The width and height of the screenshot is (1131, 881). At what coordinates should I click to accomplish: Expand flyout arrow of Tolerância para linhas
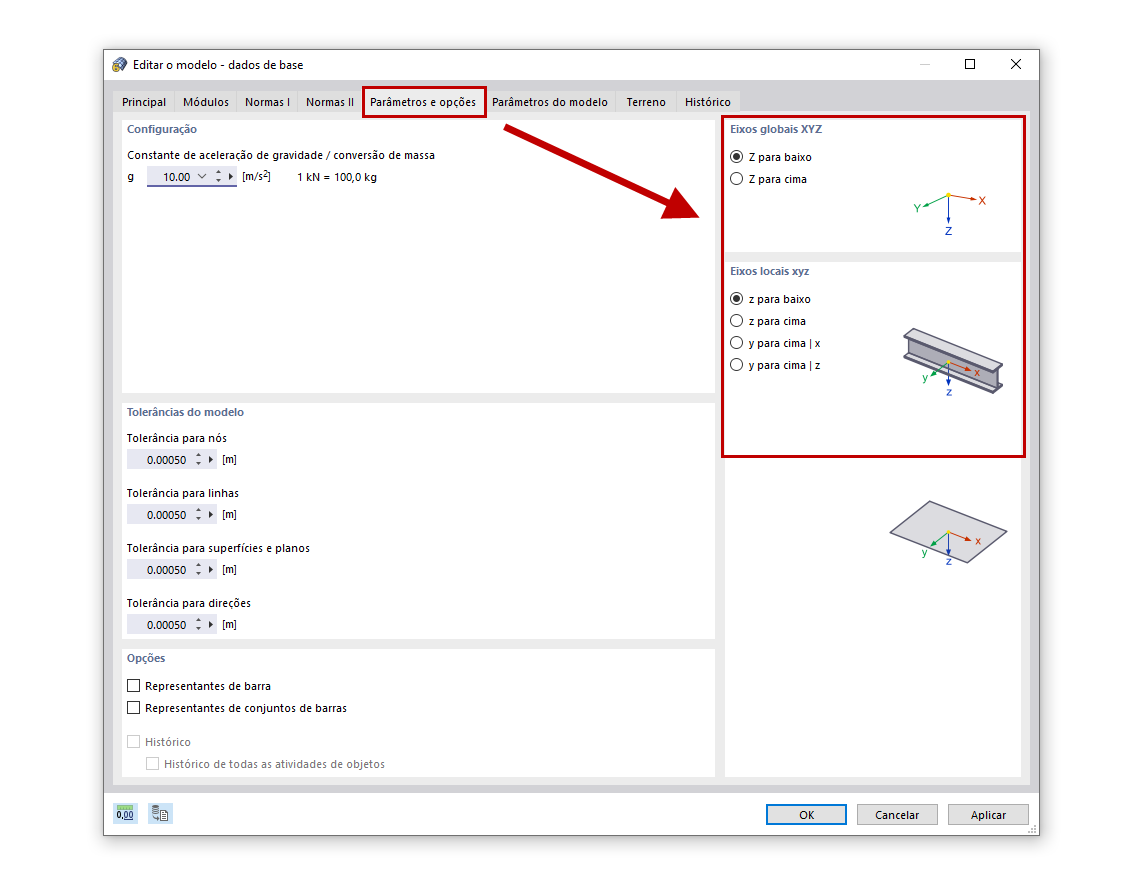pos(211,514)
